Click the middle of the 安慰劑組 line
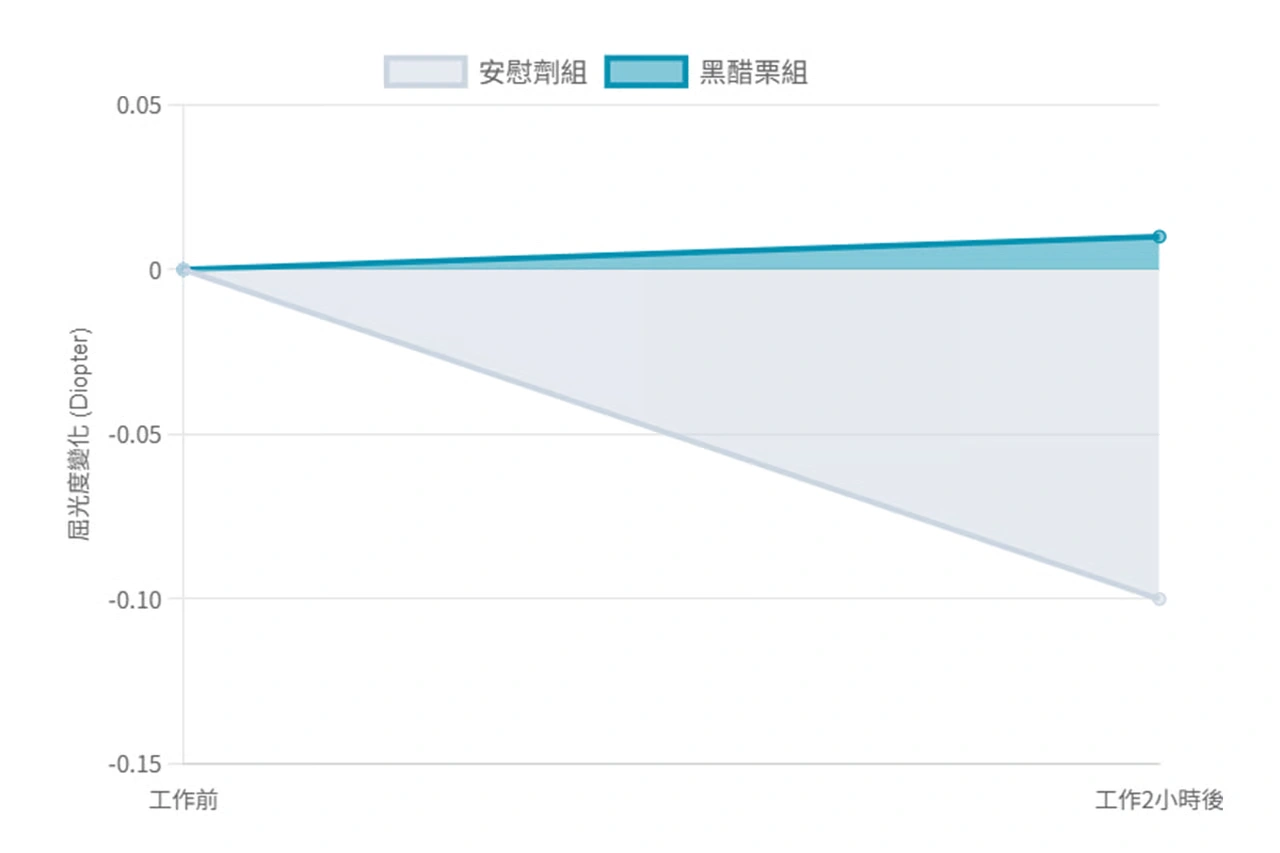Screen dimensions: 1280x853 tap(671, 434)
